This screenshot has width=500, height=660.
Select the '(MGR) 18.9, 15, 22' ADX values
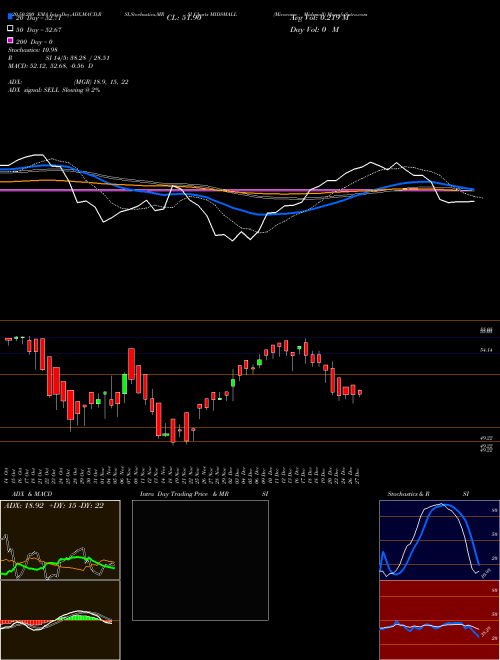pyautogui.click(x=101, y=82)
